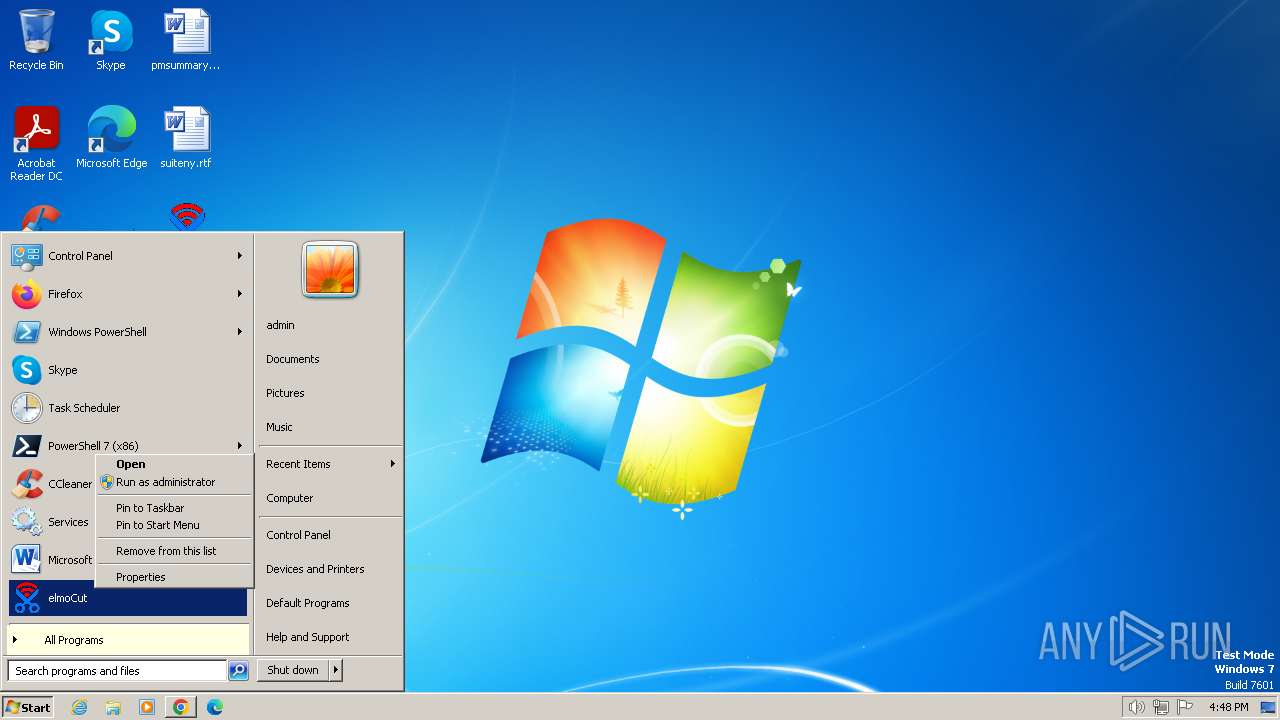This screenshot has height=720, width=1280.
Task: Click the CCleaner icon in Start menu
Action: [26, 484]
